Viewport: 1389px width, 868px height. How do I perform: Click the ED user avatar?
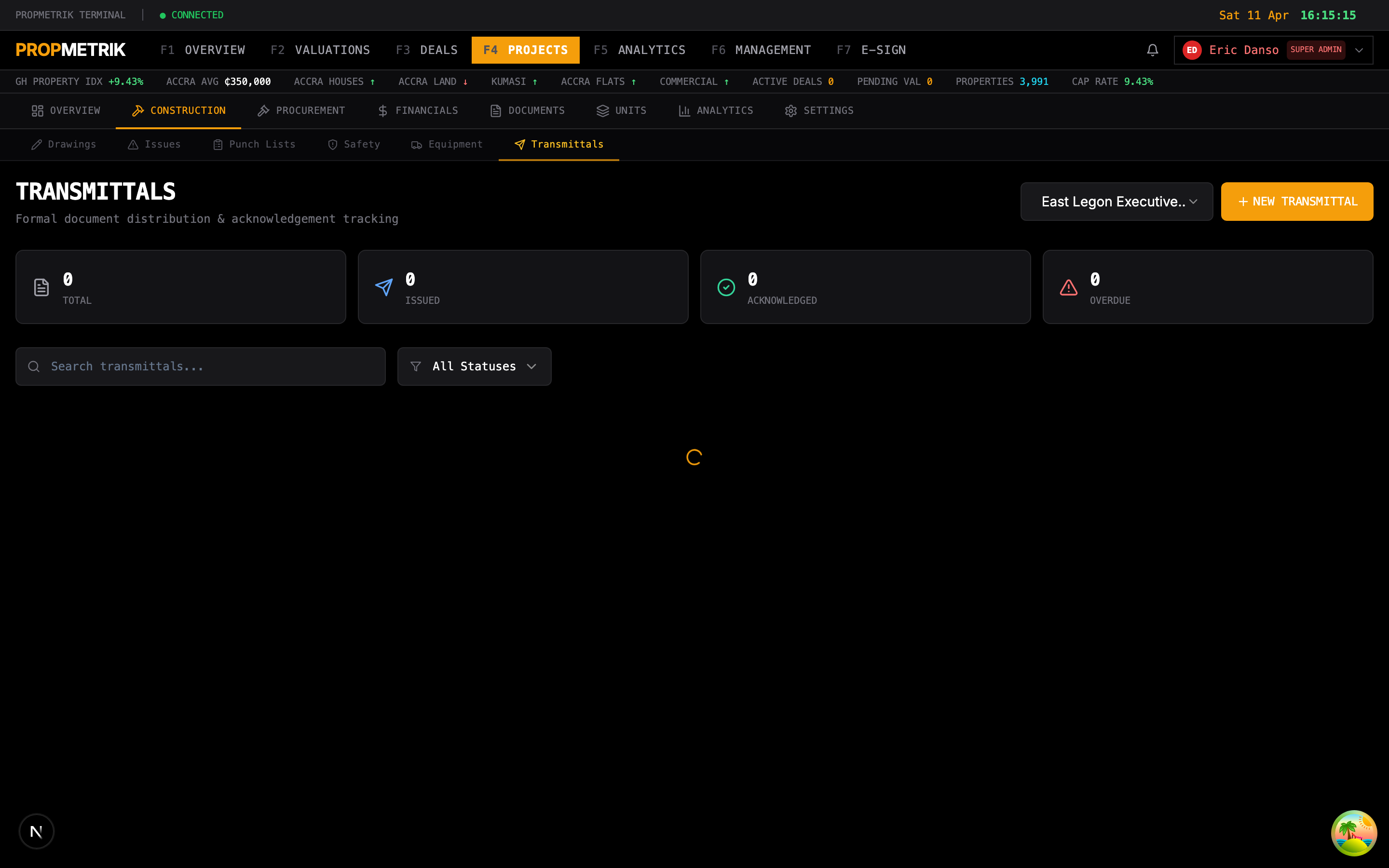click(1192, 50)
